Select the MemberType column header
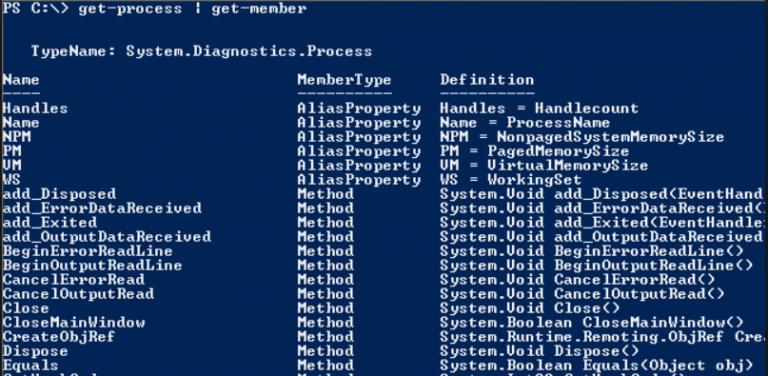Screen dimensions: 768x376 [344, 80]
